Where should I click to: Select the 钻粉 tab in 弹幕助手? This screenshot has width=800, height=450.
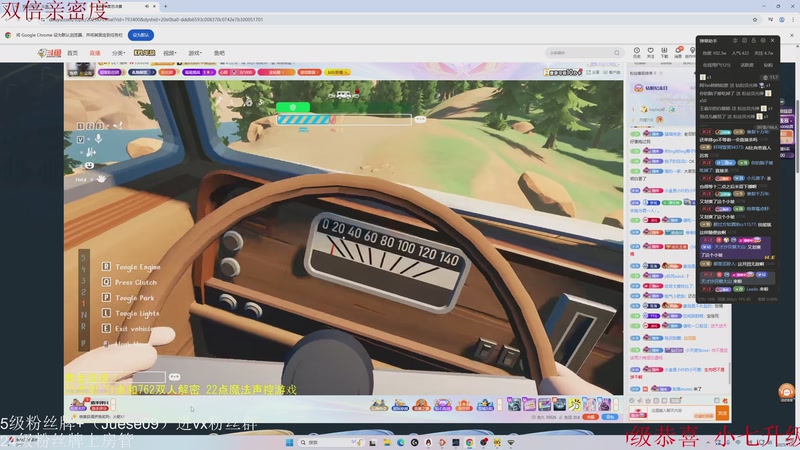click(x=768, y=65)
